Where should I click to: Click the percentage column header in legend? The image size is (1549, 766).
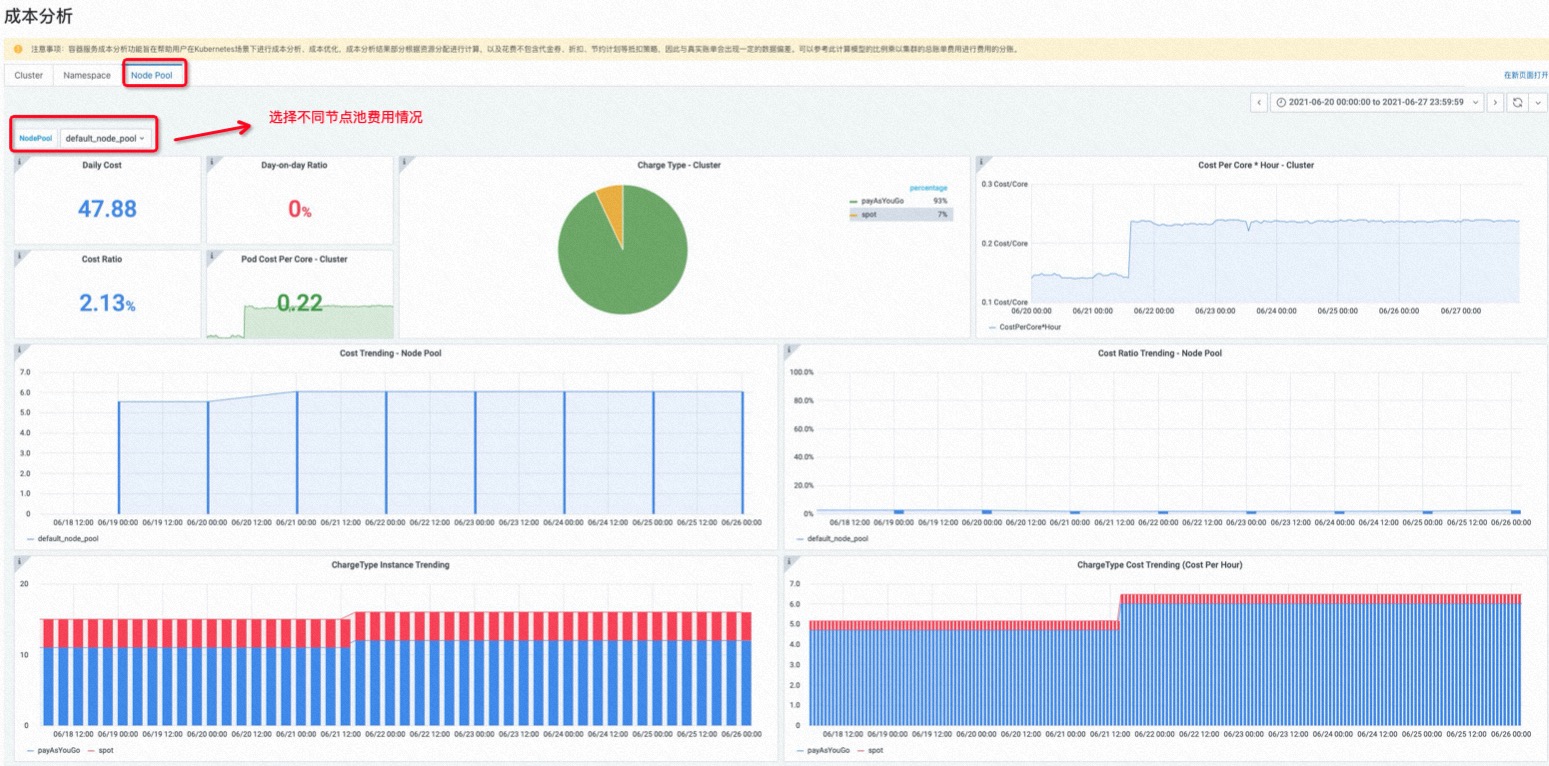point(928,188)
